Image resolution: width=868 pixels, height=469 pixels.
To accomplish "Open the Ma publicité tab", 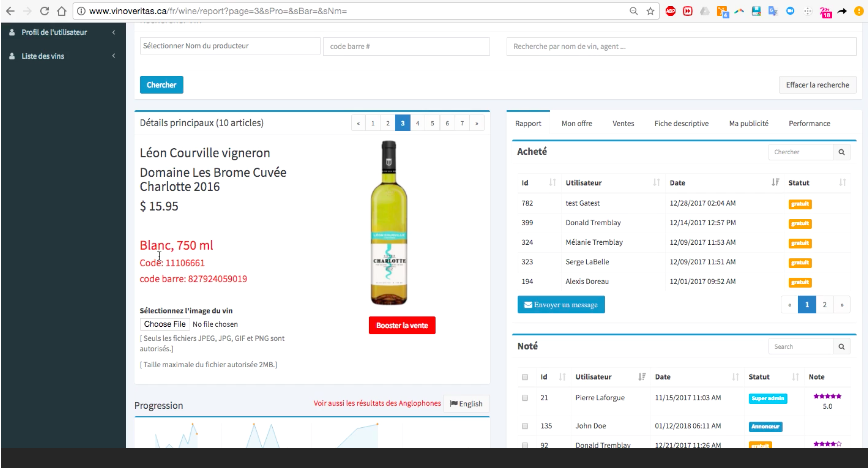I will click(748, 123).
